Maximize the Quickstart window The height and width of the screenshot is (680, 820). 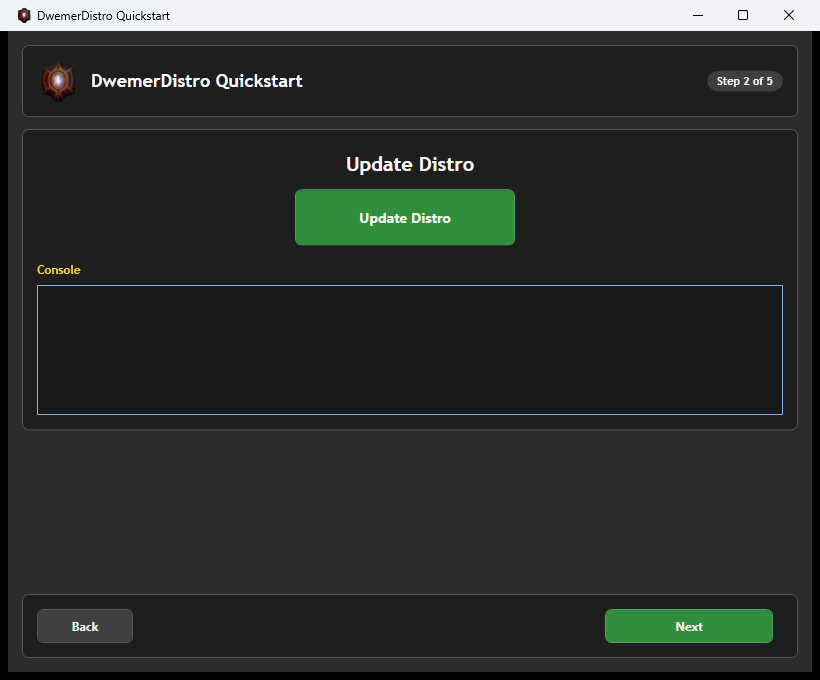click(743, 15)
